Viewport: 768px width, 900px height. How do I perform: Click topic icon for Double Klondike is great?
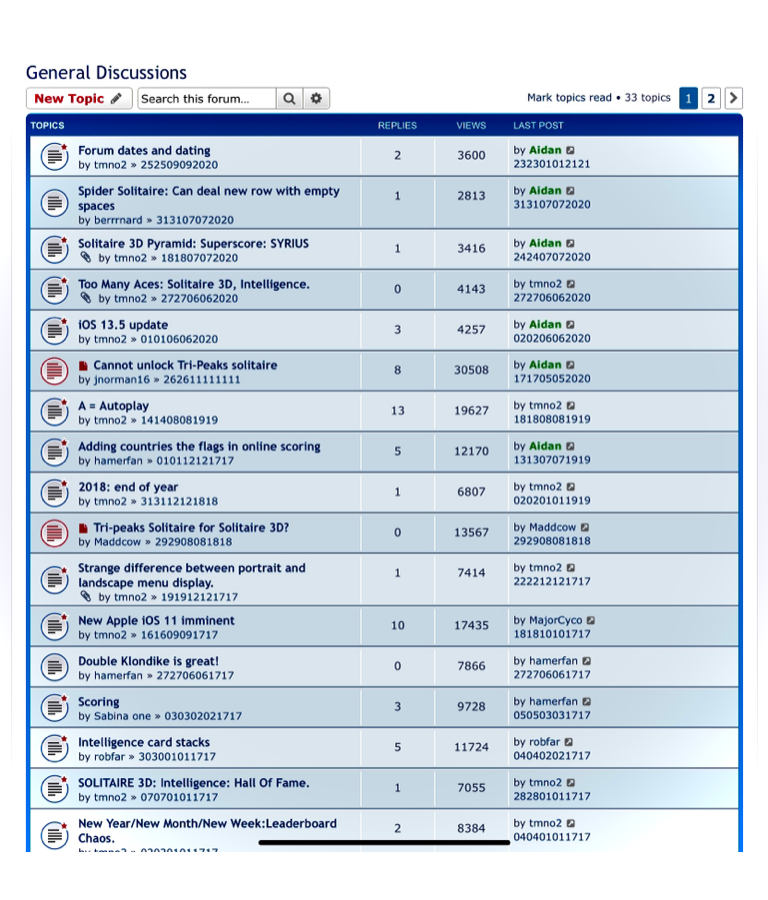55,667
